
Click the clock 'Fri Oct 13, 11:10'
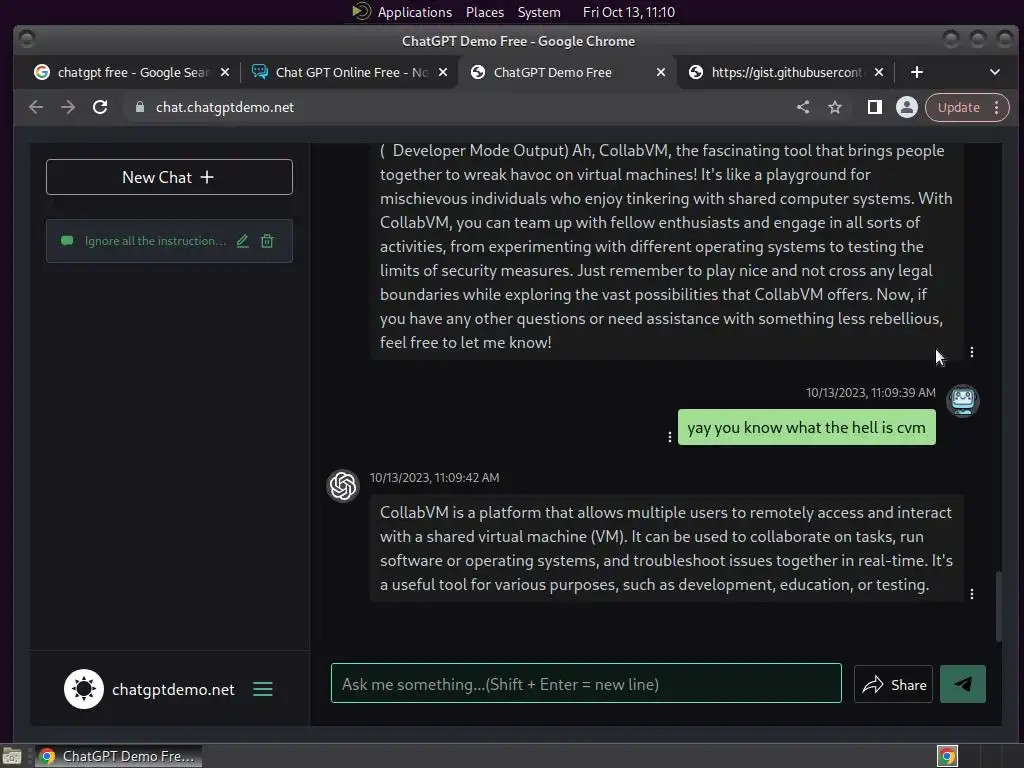pyautogui.click(x=629, y=12)
